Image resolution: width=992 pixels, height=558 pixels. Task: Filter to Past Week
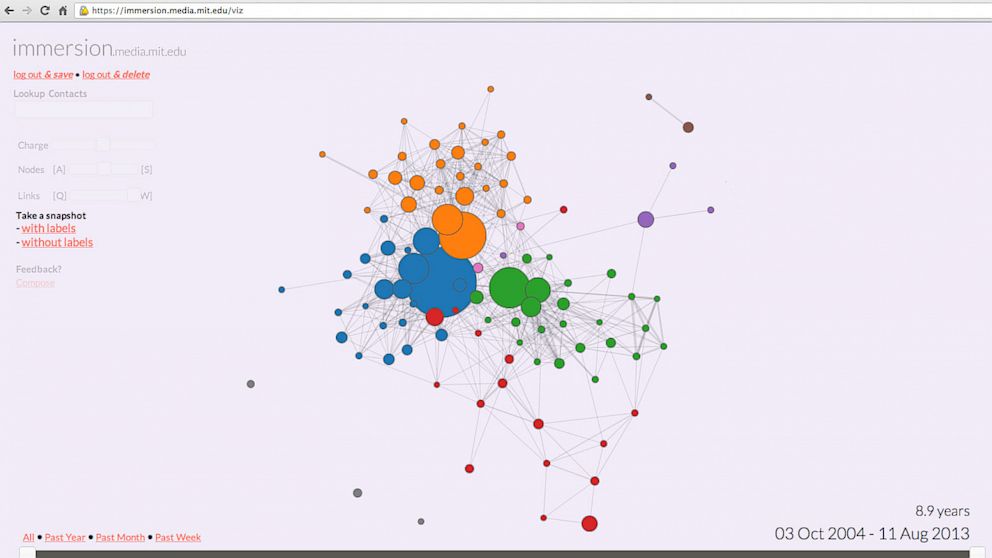tap(178, 537)
